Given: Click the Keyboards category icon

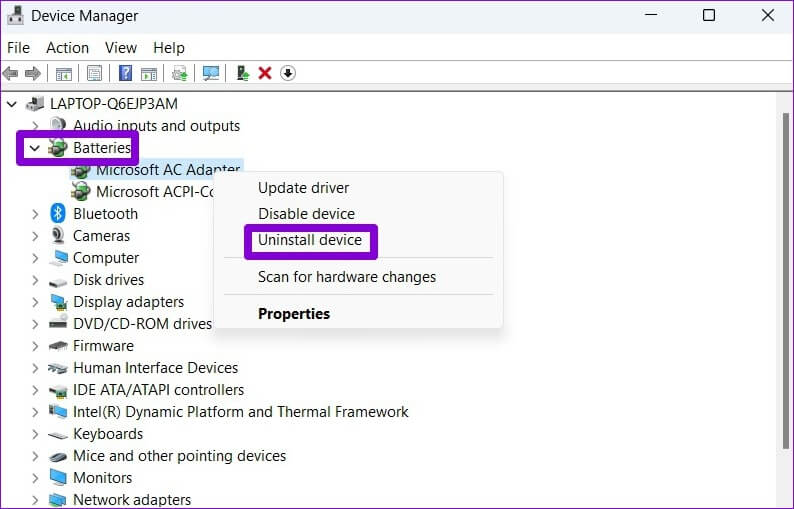Looking at the screenshot, I should tap(58, 435).
